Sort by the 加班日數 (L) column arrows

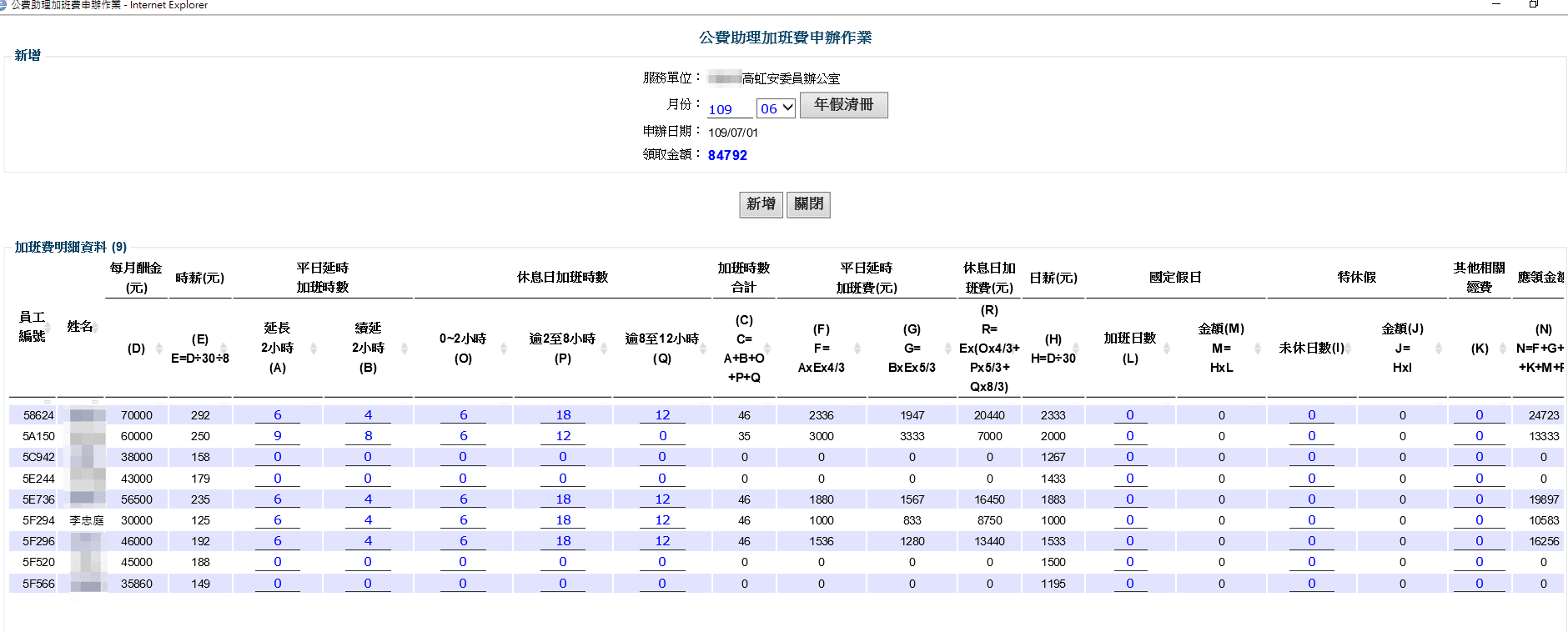tap(1167, 349)
